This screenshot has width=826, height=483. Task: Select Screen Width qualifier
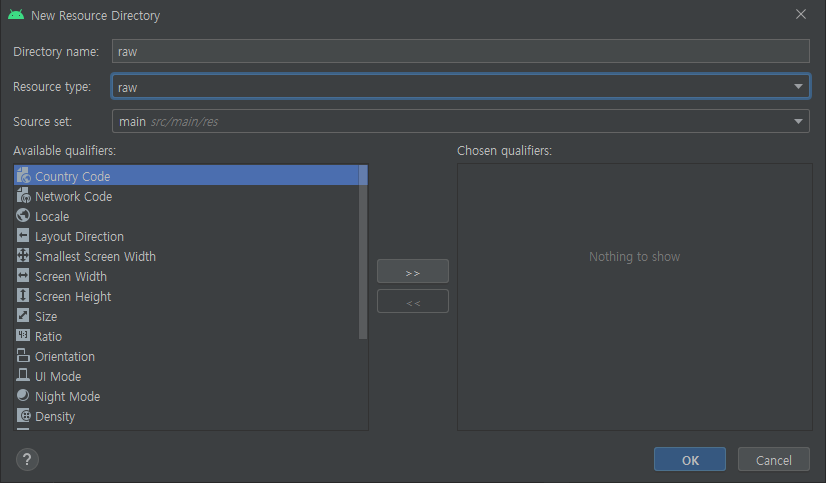pyautogui.click(x=186, y=275)
